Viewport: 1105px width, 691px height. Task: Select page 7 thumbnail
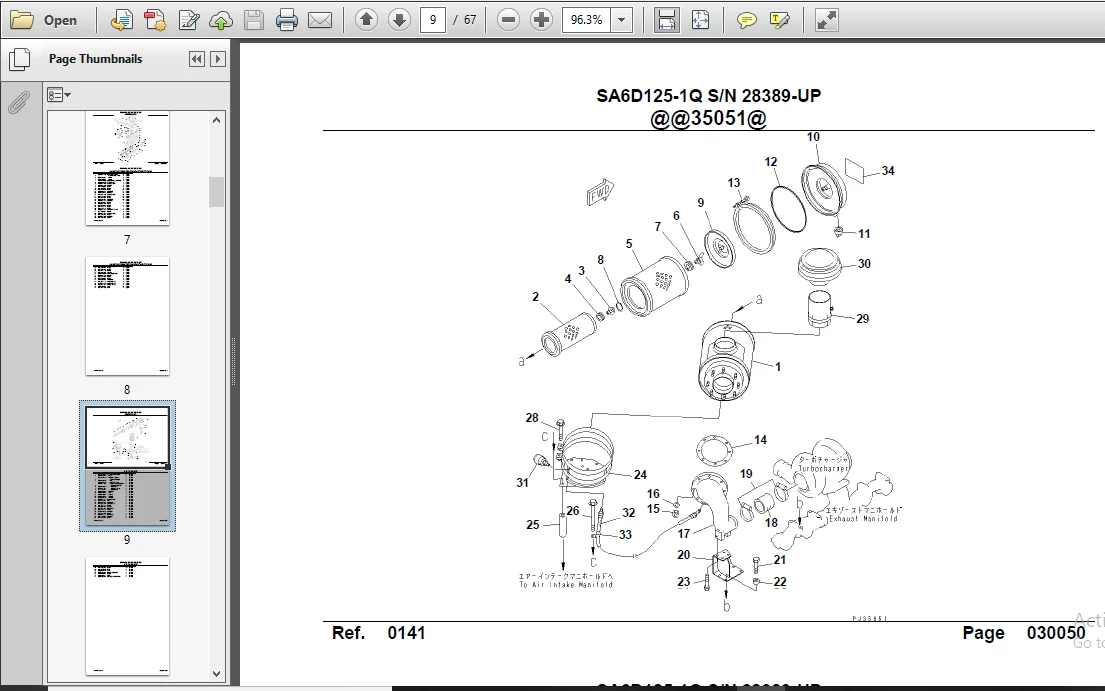[x=128, y=168]
